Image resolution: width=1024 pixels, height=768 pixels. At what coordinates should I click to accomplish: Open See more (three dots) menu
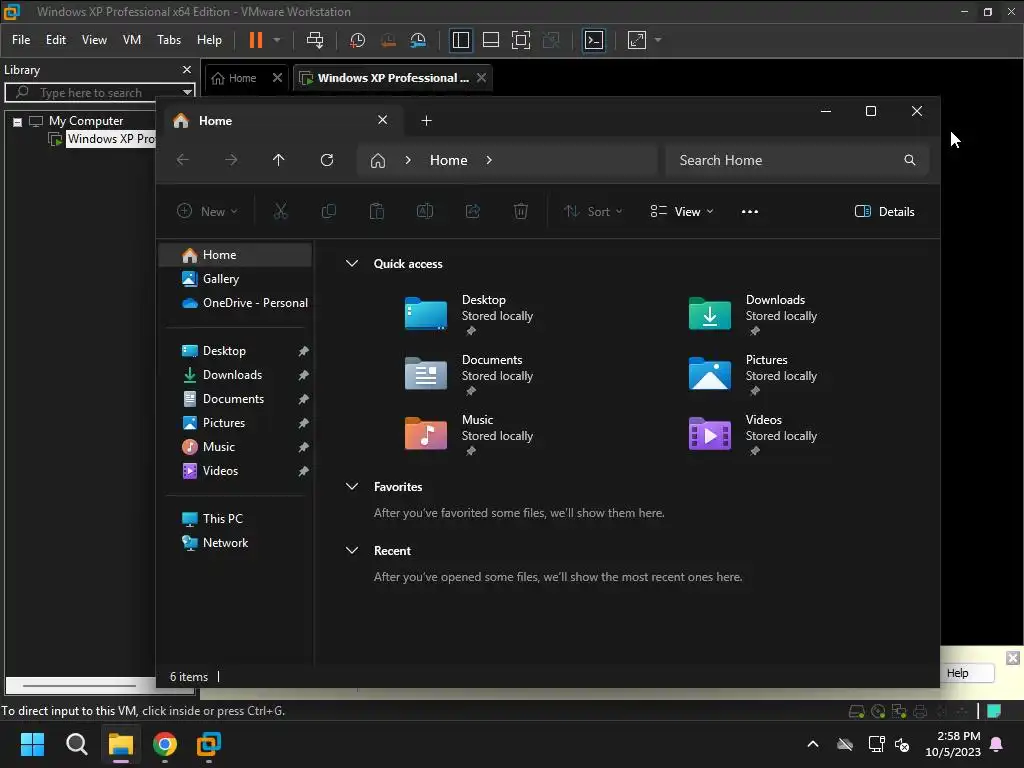pos(750,212)
